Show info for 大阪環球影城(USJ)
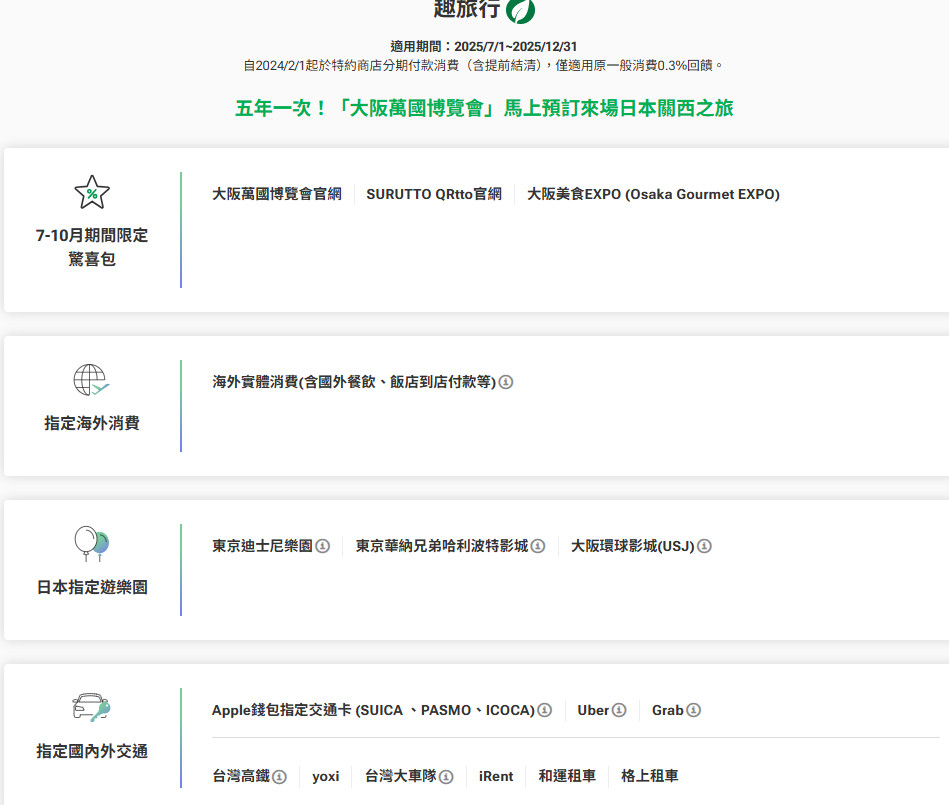 (x=704, y=546)
